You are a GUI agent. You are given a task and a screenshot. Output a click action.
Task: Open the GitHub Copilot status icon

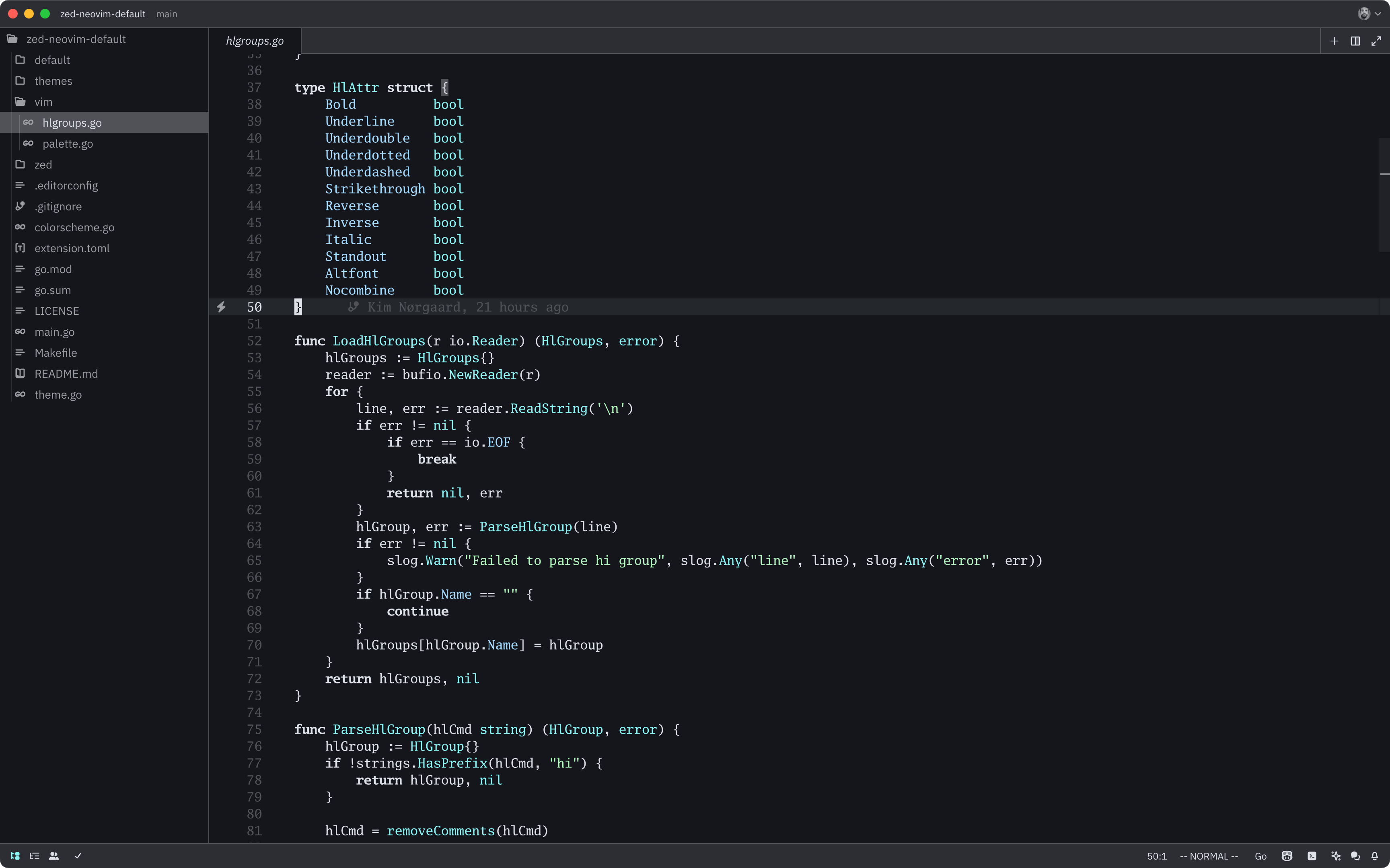pos(1287,856)
